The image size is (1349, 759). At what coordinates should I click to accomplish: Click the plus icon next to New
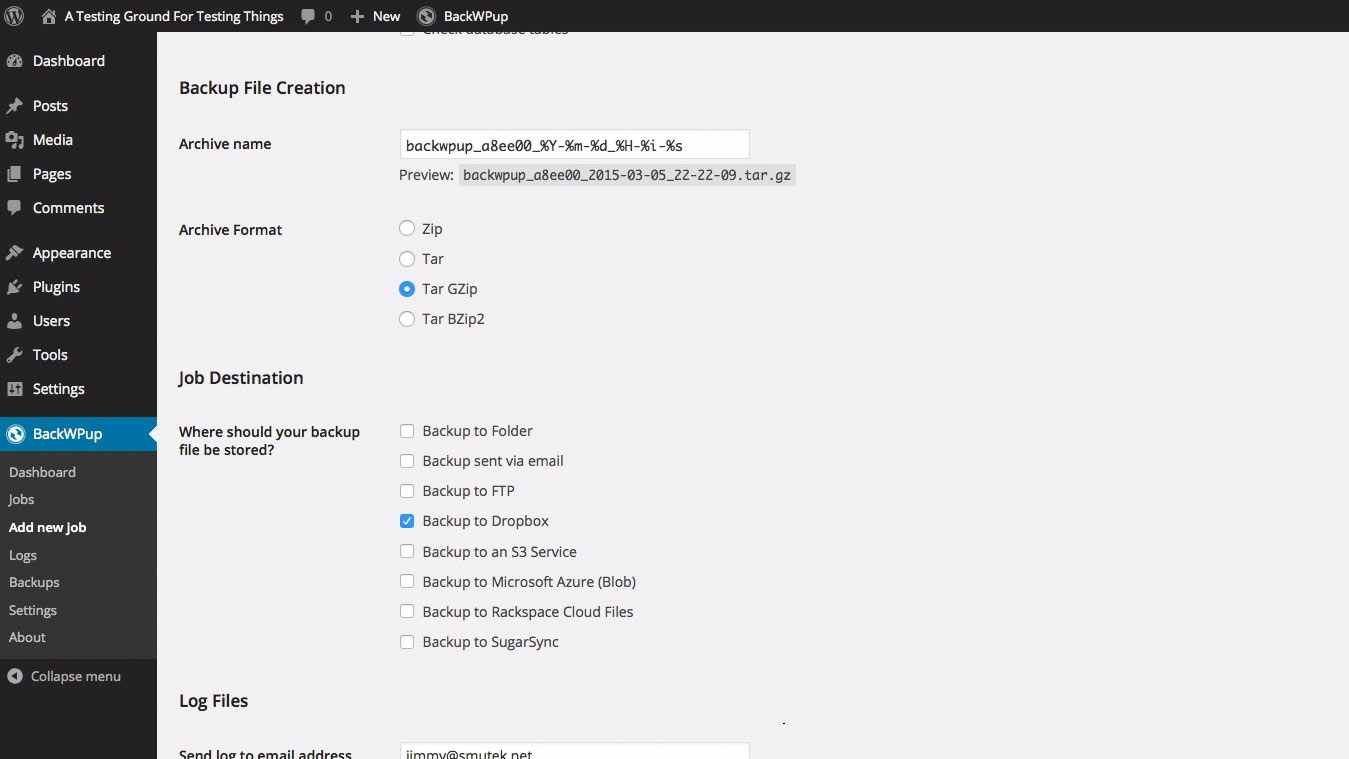pyautogui.click(x=357, y=16)
